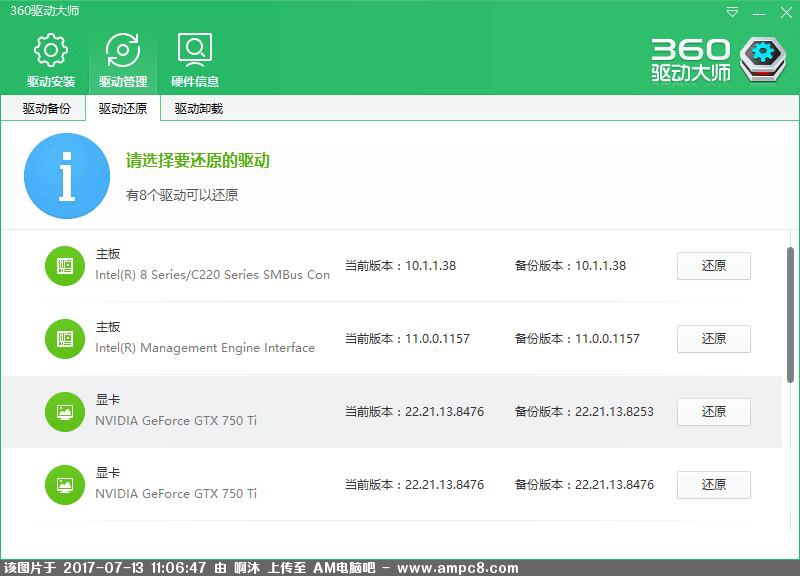Screen dimensions: 800x576
Task: Click 备份版本：11.0.0.1157 text
Action: [x=577, y=339]
